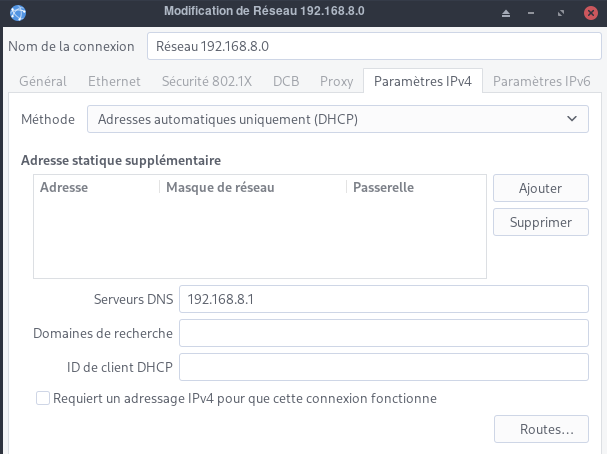Open the Routes… dialog

(x=546, y=430)
